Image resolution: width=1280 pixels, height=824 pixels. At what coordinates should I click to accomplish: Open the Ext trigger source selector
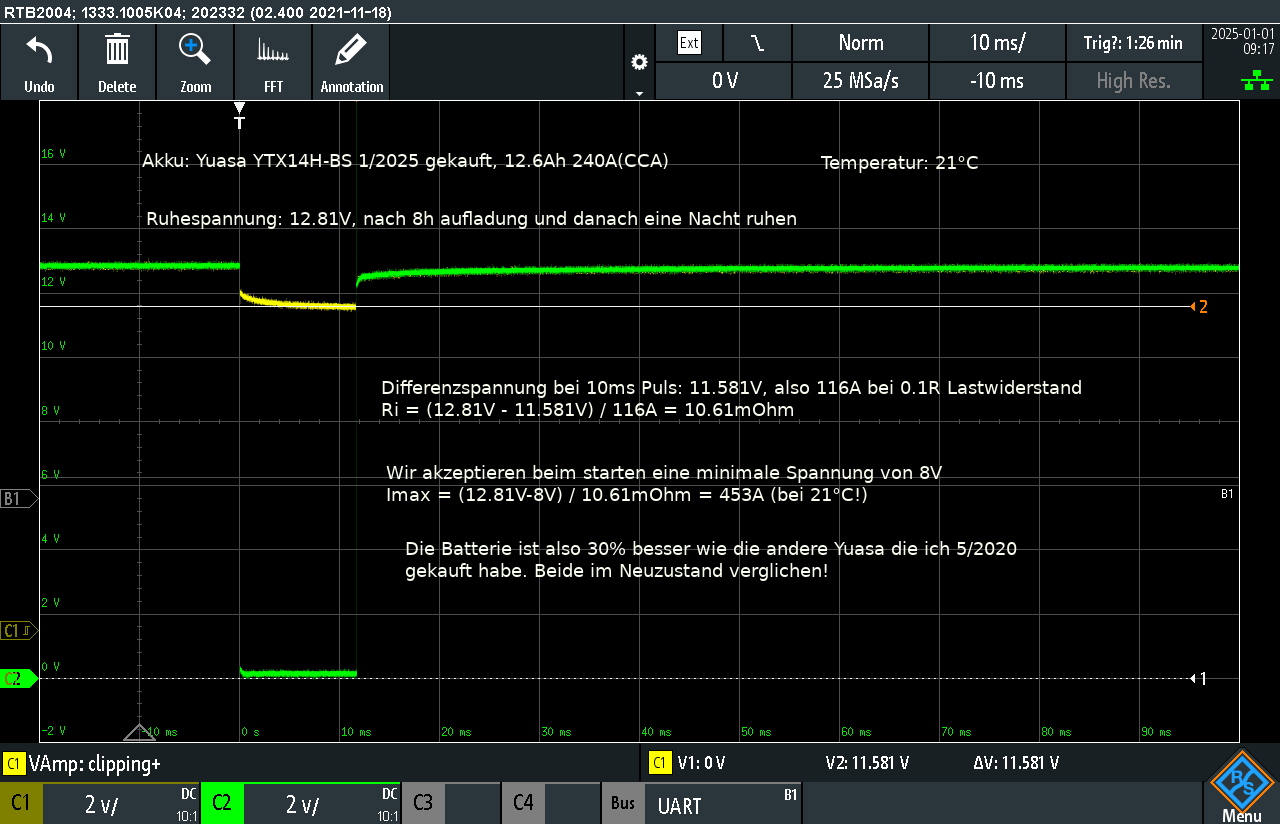pos(689,43)
